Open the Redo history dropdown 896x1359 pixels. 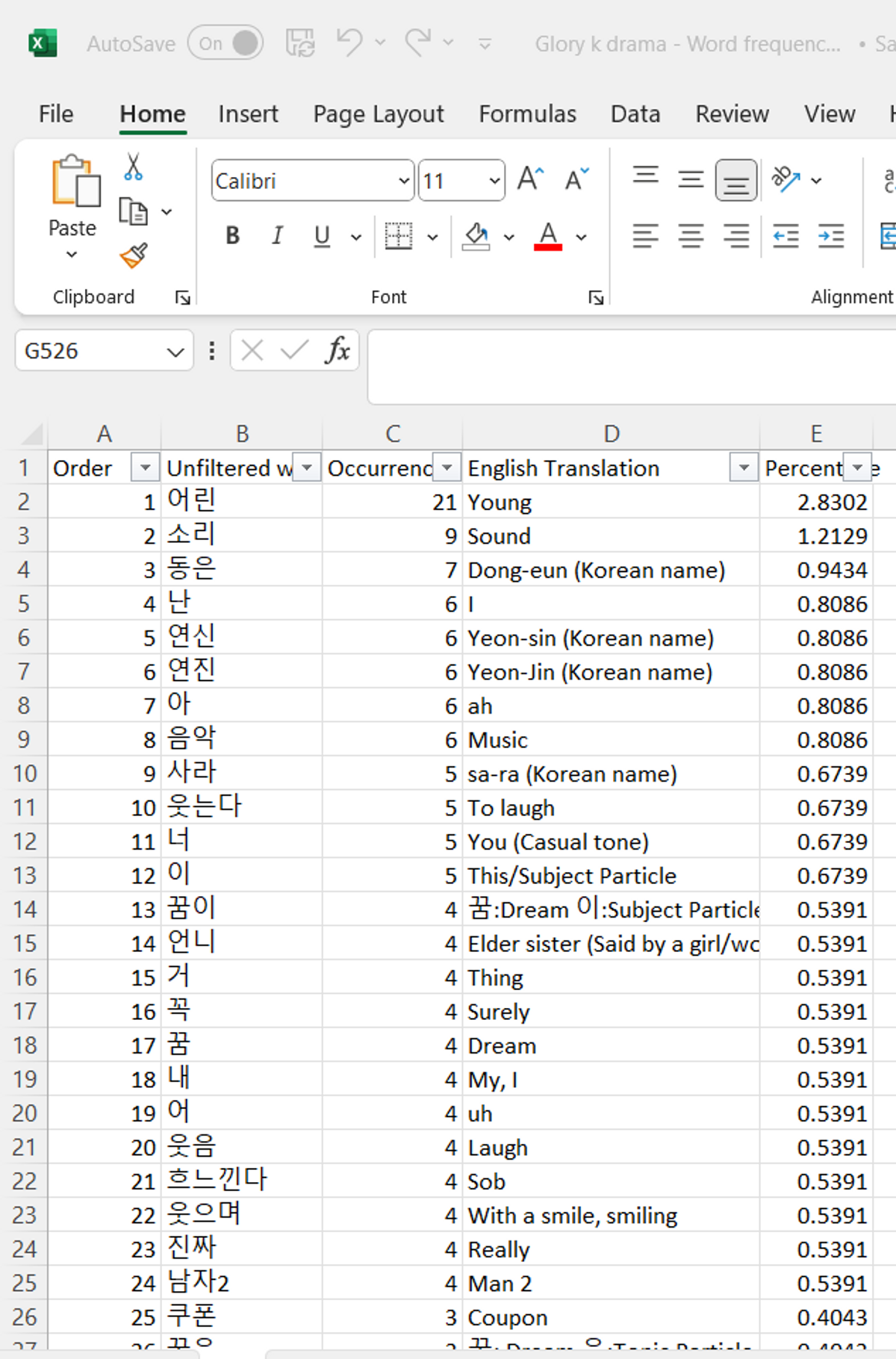click(x=449, y=43)
